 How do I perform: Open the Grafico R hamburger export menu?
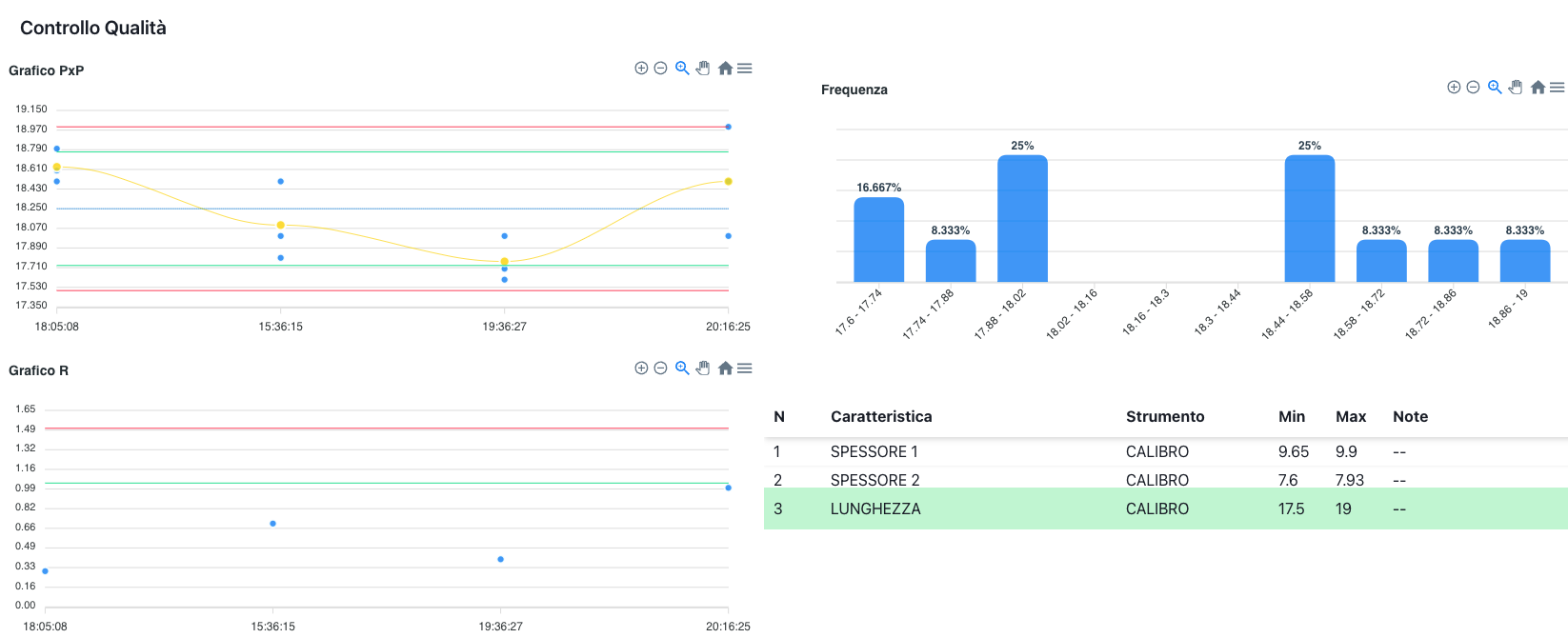[745, 369]
